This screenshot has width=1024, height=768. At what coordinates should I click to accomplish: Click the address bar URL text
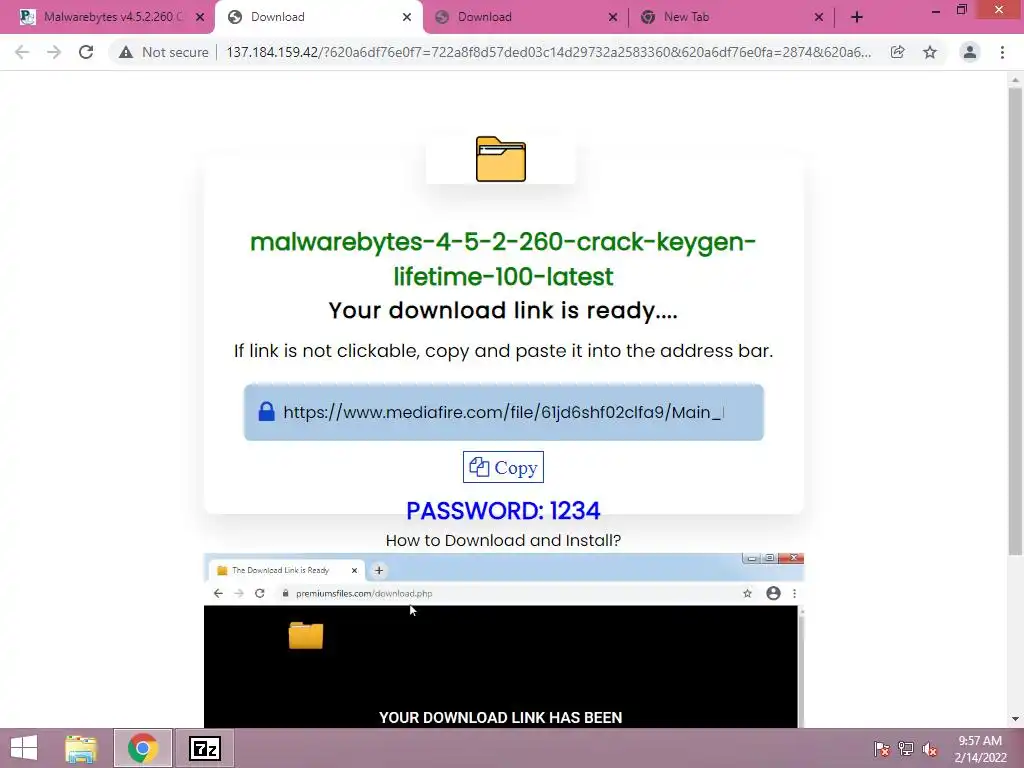pyautogui.click(x=549, y=52)
